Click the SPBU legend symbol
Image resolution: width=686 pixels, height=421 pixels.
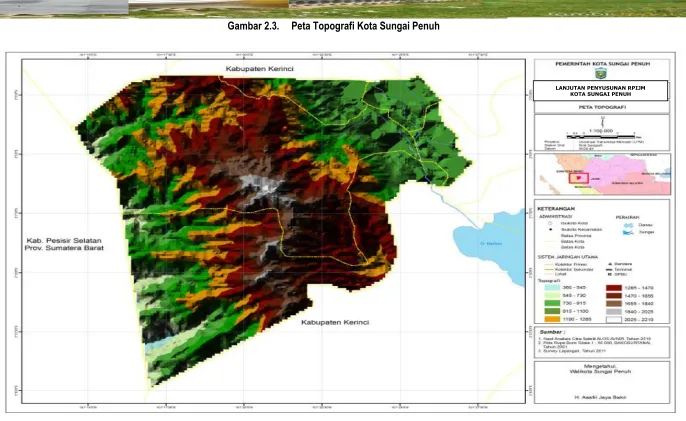609,275
